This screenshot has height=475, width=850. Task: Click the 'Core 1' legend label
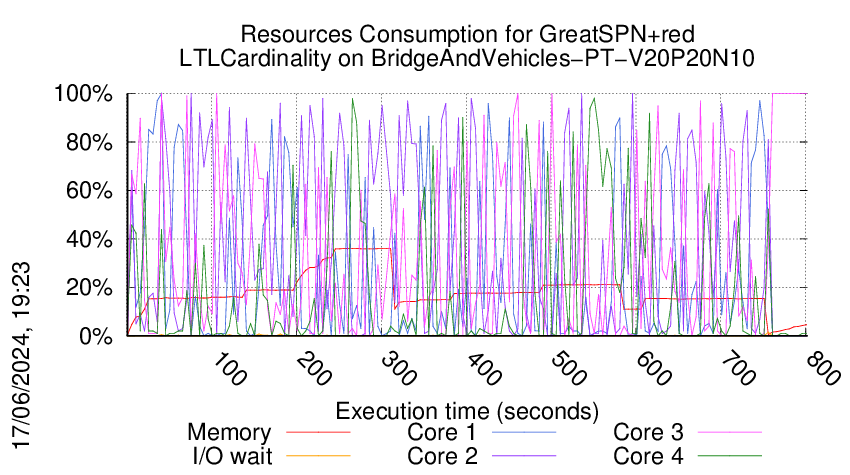point(442,433)
